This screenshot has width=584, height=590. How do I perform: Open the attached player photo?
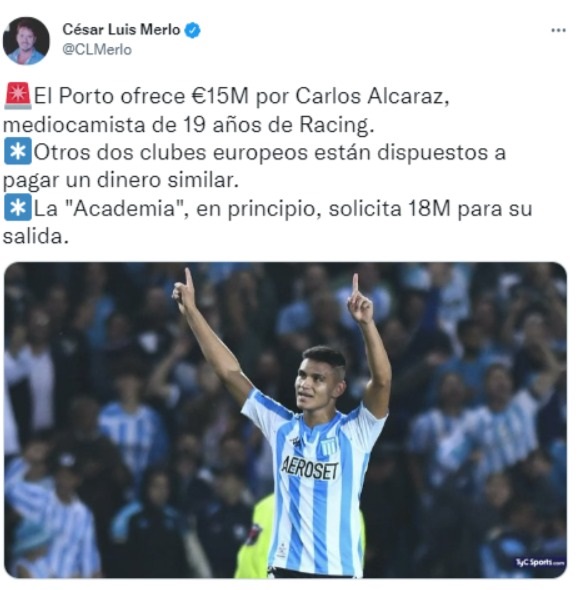(285, 420)
